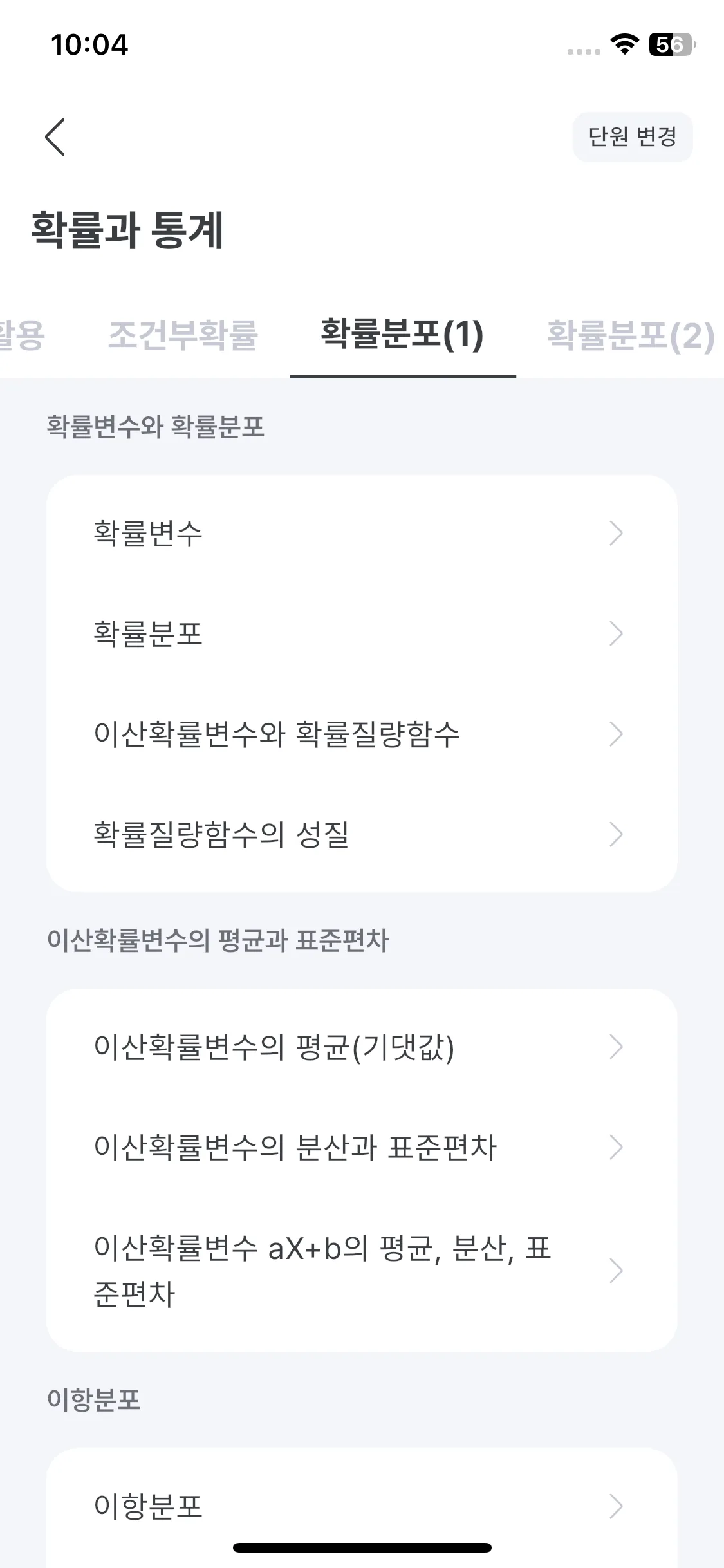Open the 이항분포 list item
This screenshot has width=724, height=1568.
tap(362, 1507)
